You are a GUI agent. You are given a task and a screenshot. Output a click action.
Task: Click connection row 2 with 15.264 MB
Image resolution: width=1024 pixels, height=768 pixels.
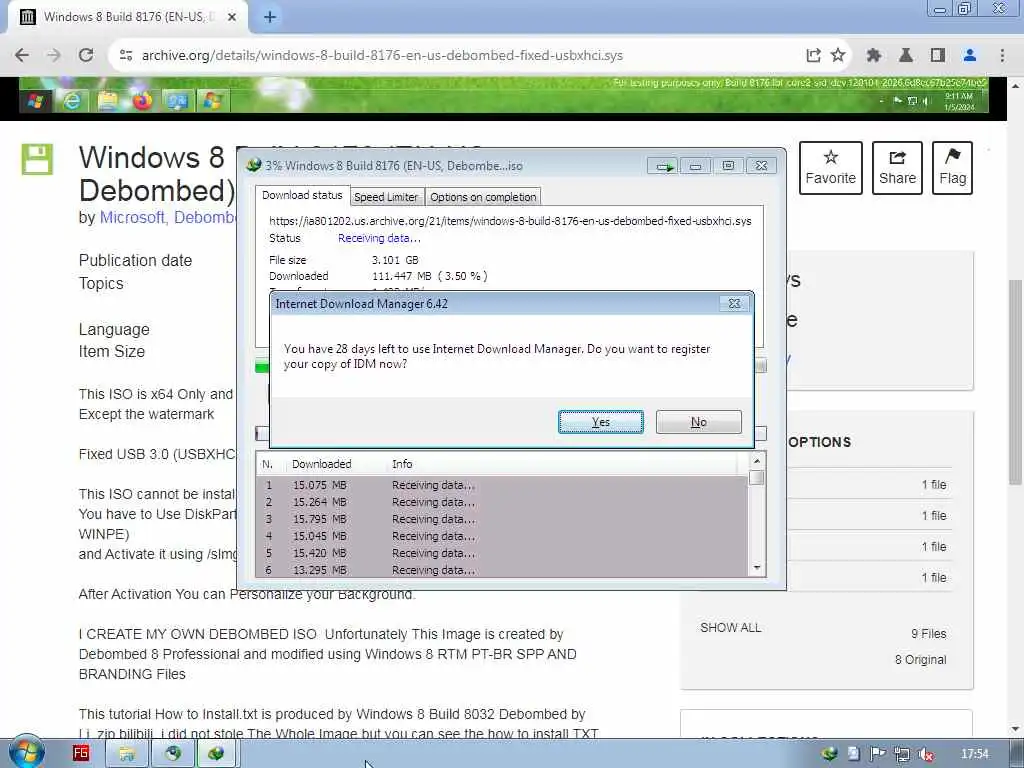pos(501,502)
